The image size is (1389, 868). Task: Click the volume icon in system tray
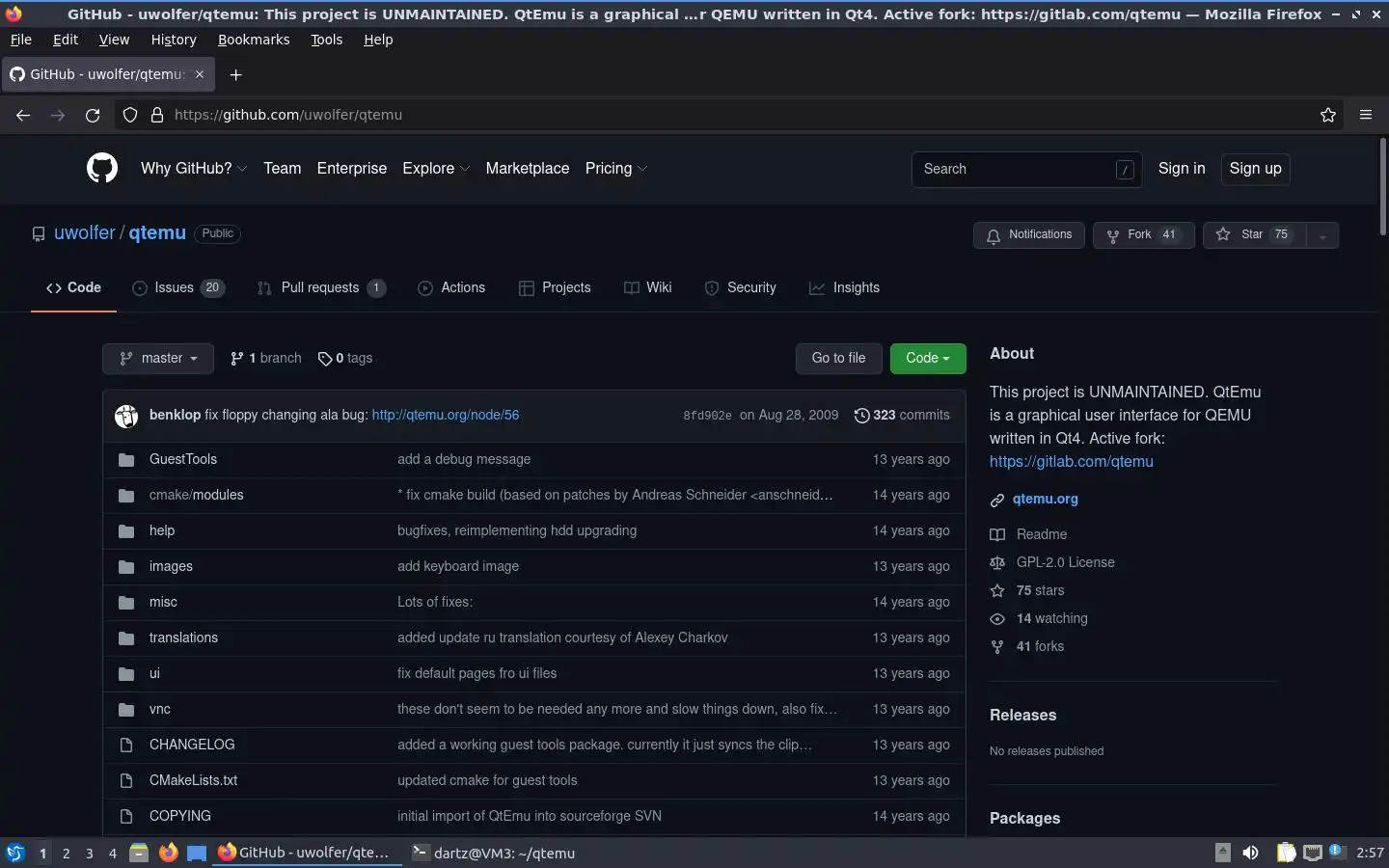coord(1250,853)
